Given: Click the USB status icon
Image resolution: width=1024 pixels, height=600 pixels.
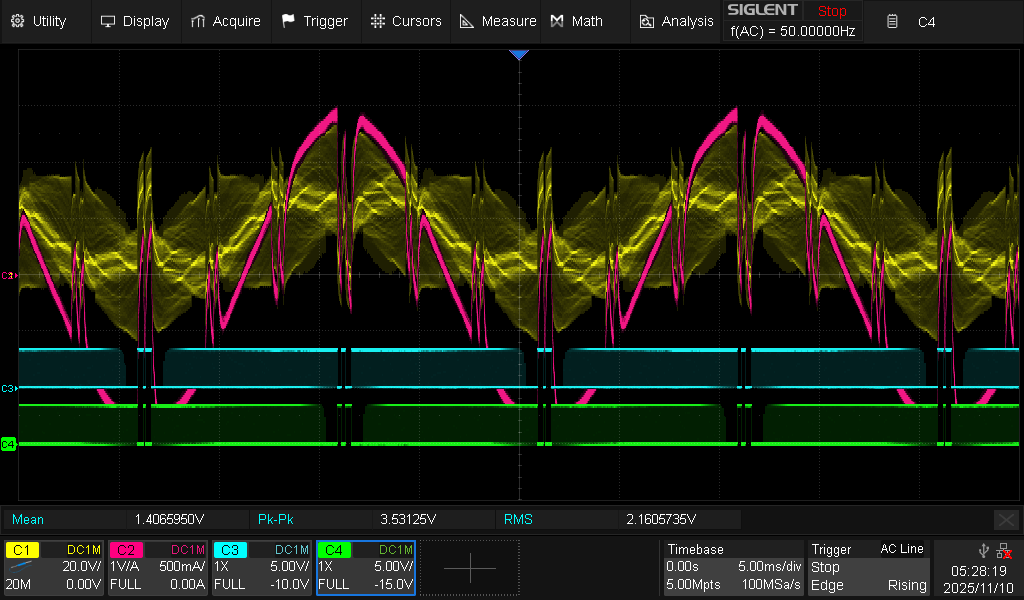Looking at the screenshot, I should tap(985, 550).
